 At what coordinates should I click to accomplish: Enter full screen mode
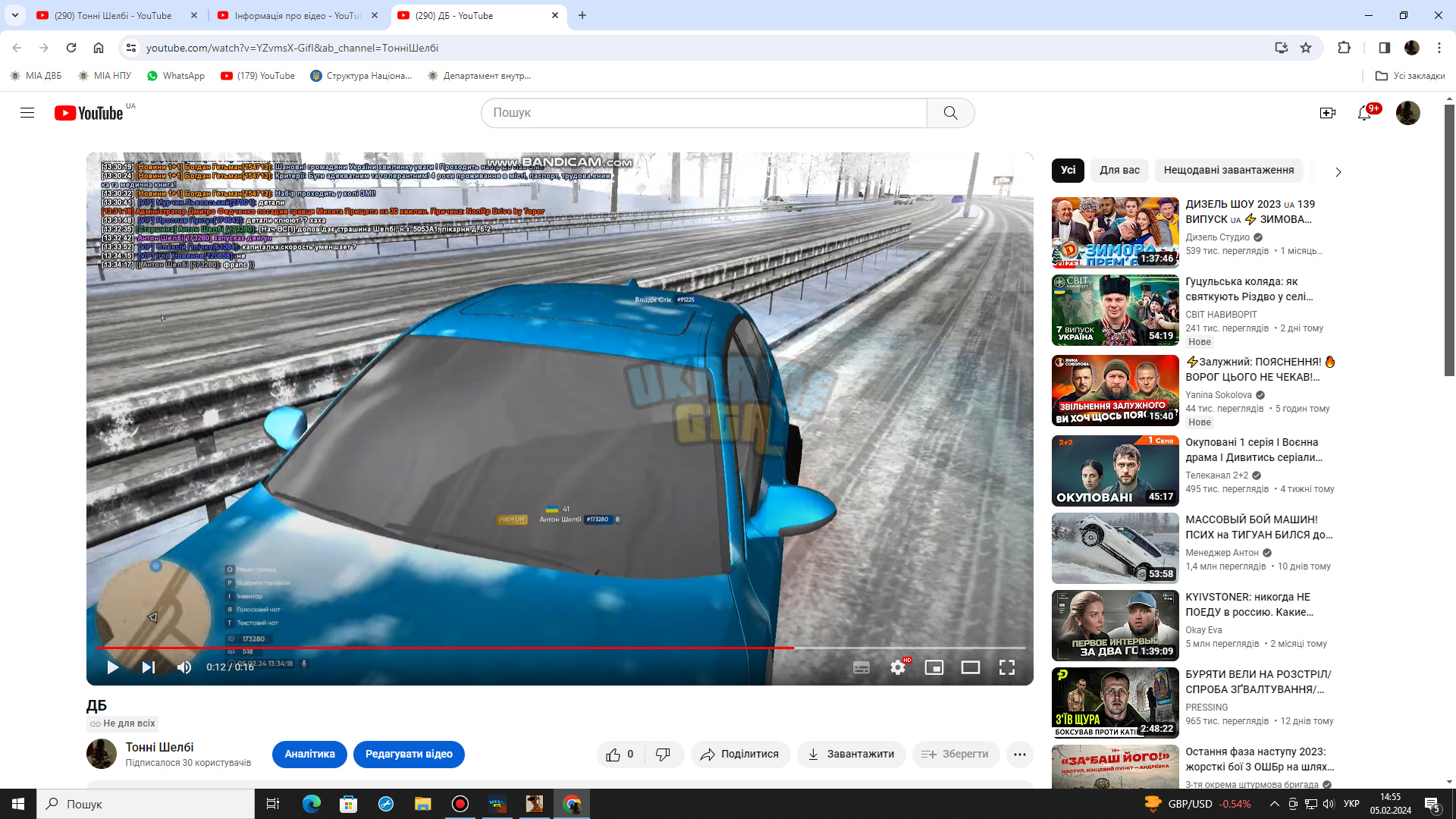pos(1007,667)
